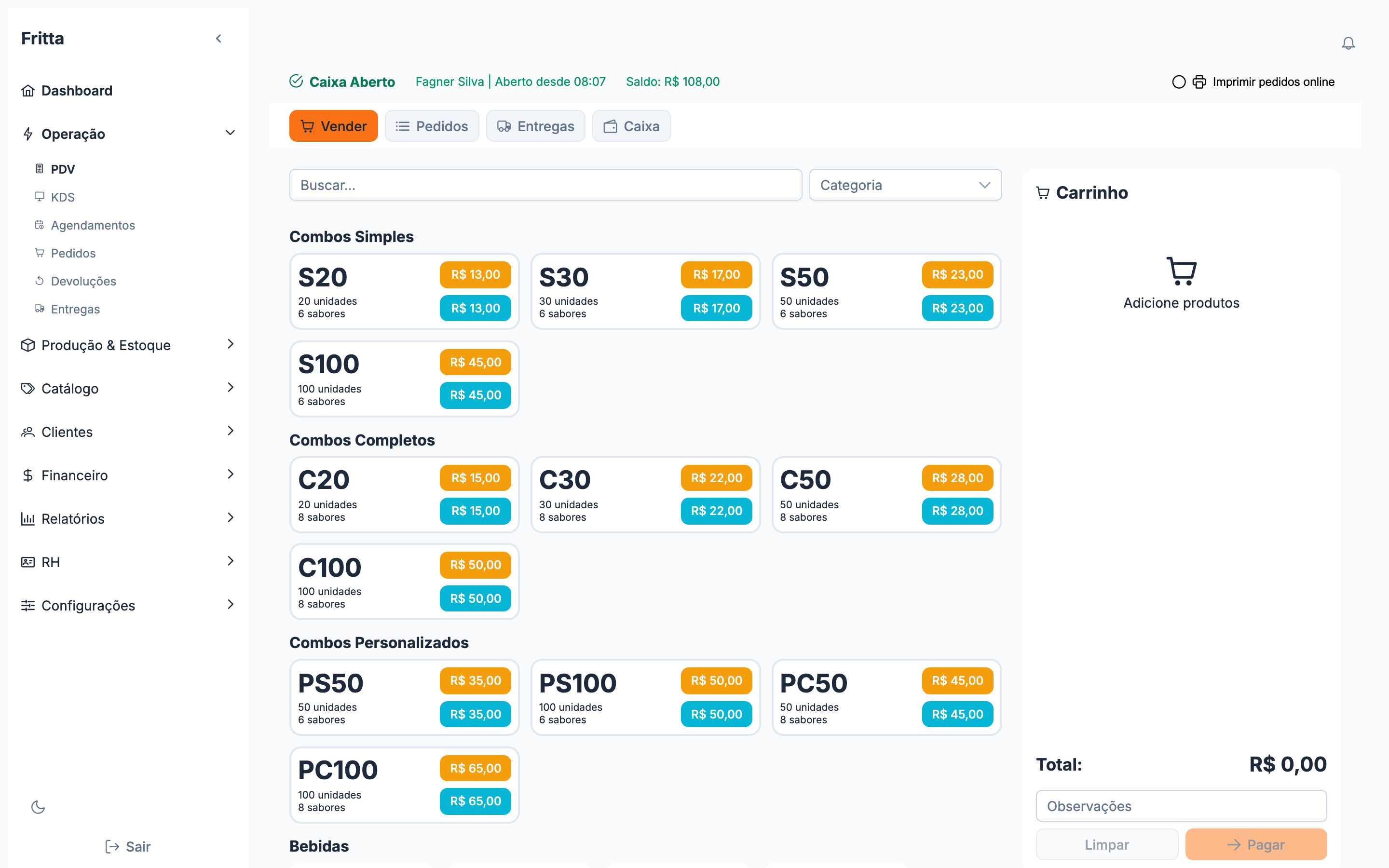Add C50 at blue R$ 28,00 price

point(957,510)
